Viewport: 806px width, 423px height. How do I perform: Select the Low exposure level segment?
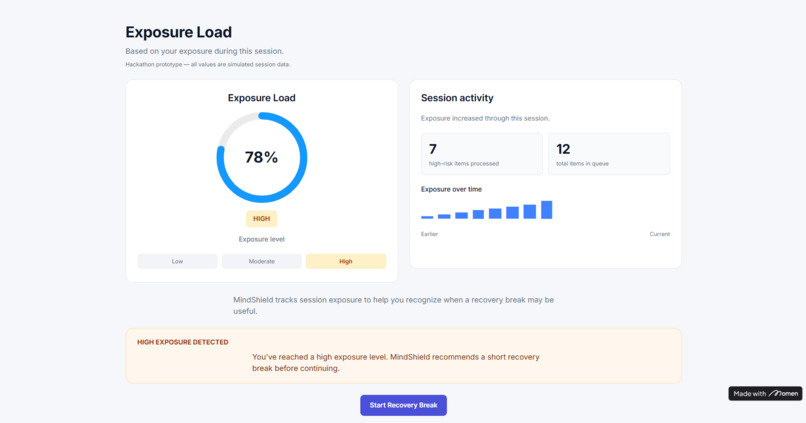(x=177, y=261)
